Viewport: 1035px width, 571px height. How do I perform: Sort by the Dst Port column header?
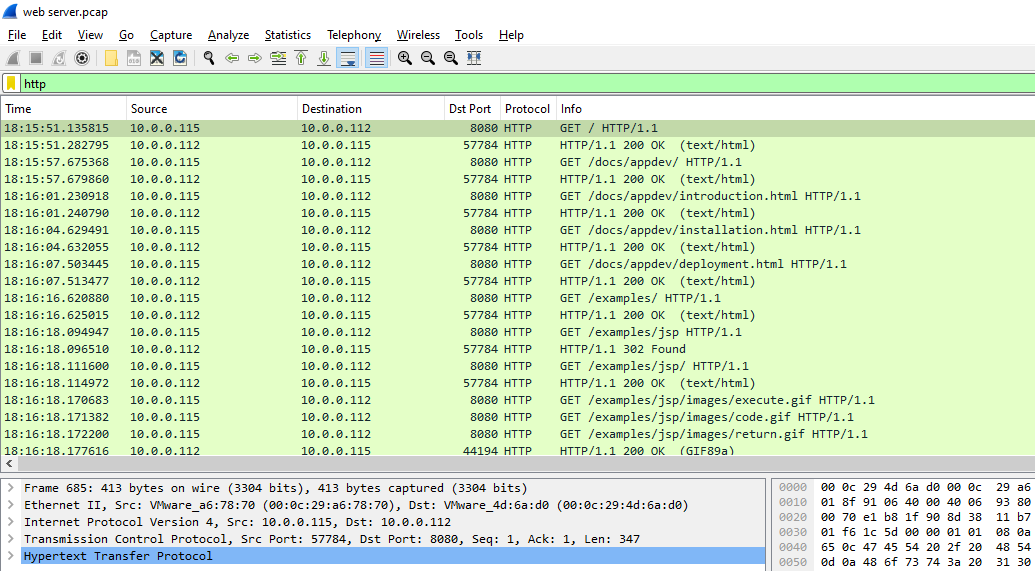click(470, 109)
